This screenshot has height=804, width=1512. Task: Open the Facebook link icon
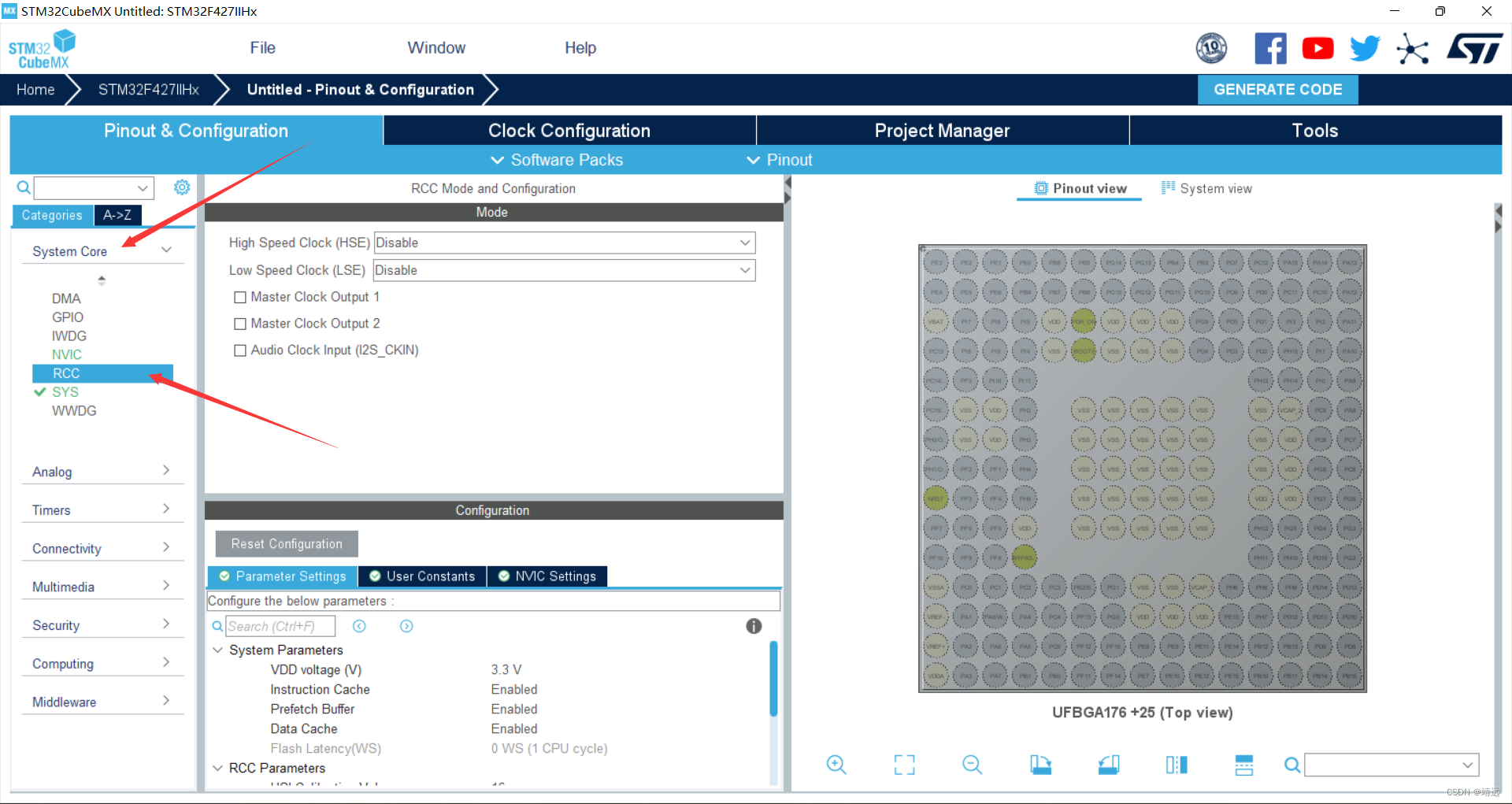pyautogui.click(x=1270, y=49)
